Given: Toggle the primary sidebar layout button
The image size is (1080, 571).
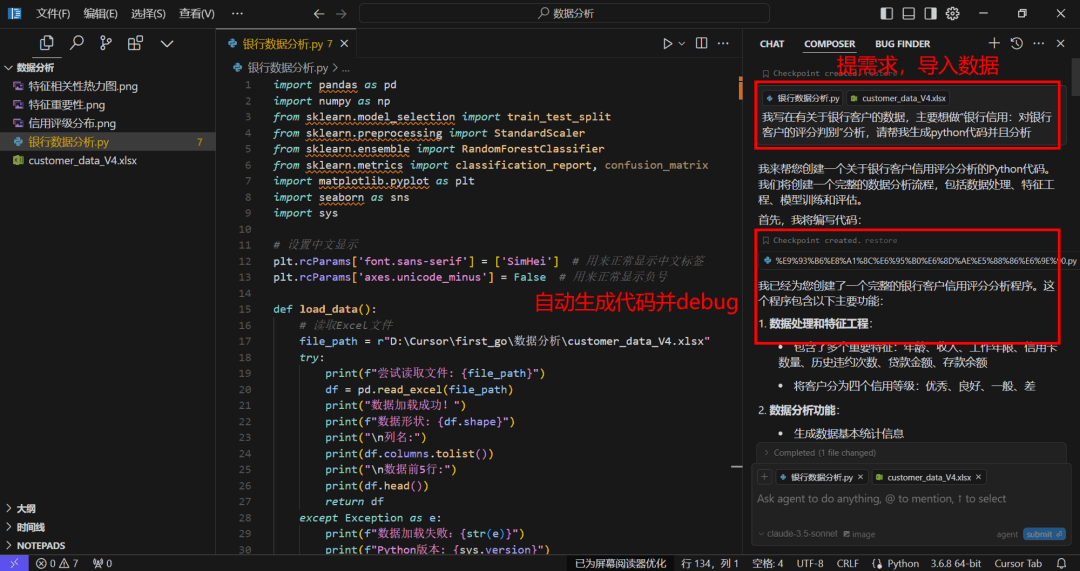Looking at the screenshot, I should point(887,13).
